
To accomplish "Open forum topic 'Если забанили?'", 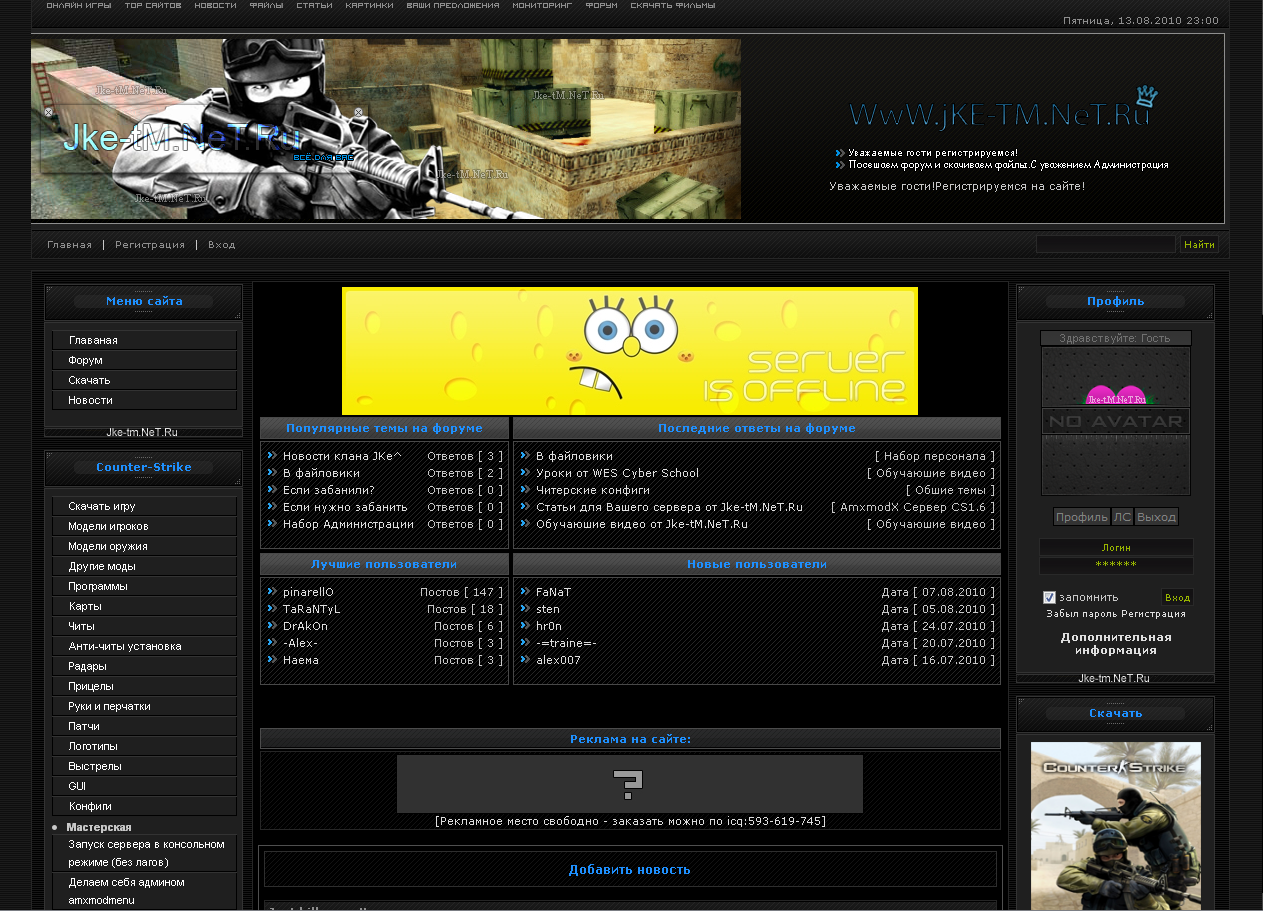I will point(328,490).
